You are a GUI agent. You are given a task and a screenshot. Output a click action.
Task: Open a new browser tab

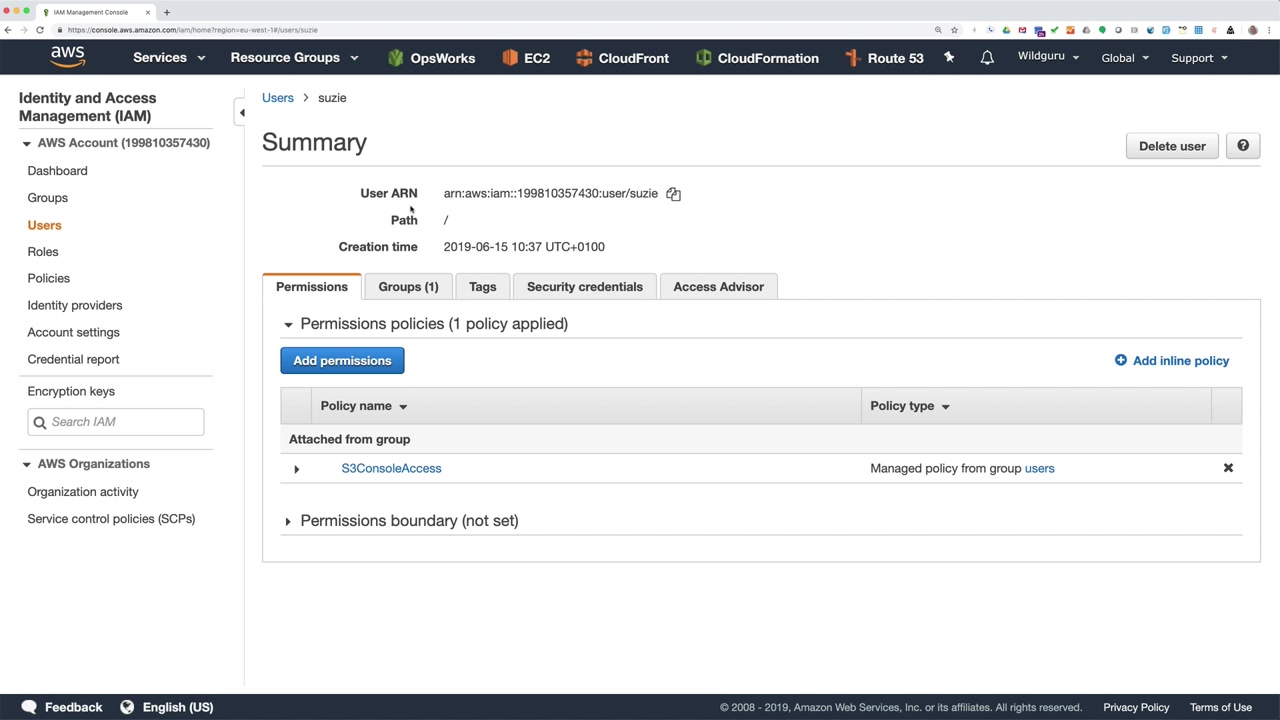point(166,12)
